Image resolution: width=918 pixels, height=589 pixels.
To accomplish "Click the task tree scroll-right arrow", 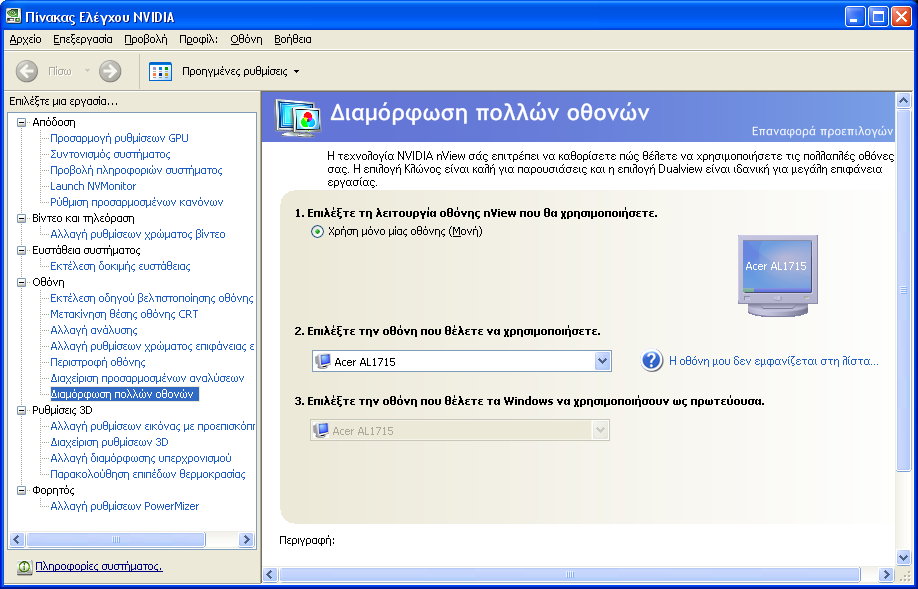I will (x=246, y=539).
